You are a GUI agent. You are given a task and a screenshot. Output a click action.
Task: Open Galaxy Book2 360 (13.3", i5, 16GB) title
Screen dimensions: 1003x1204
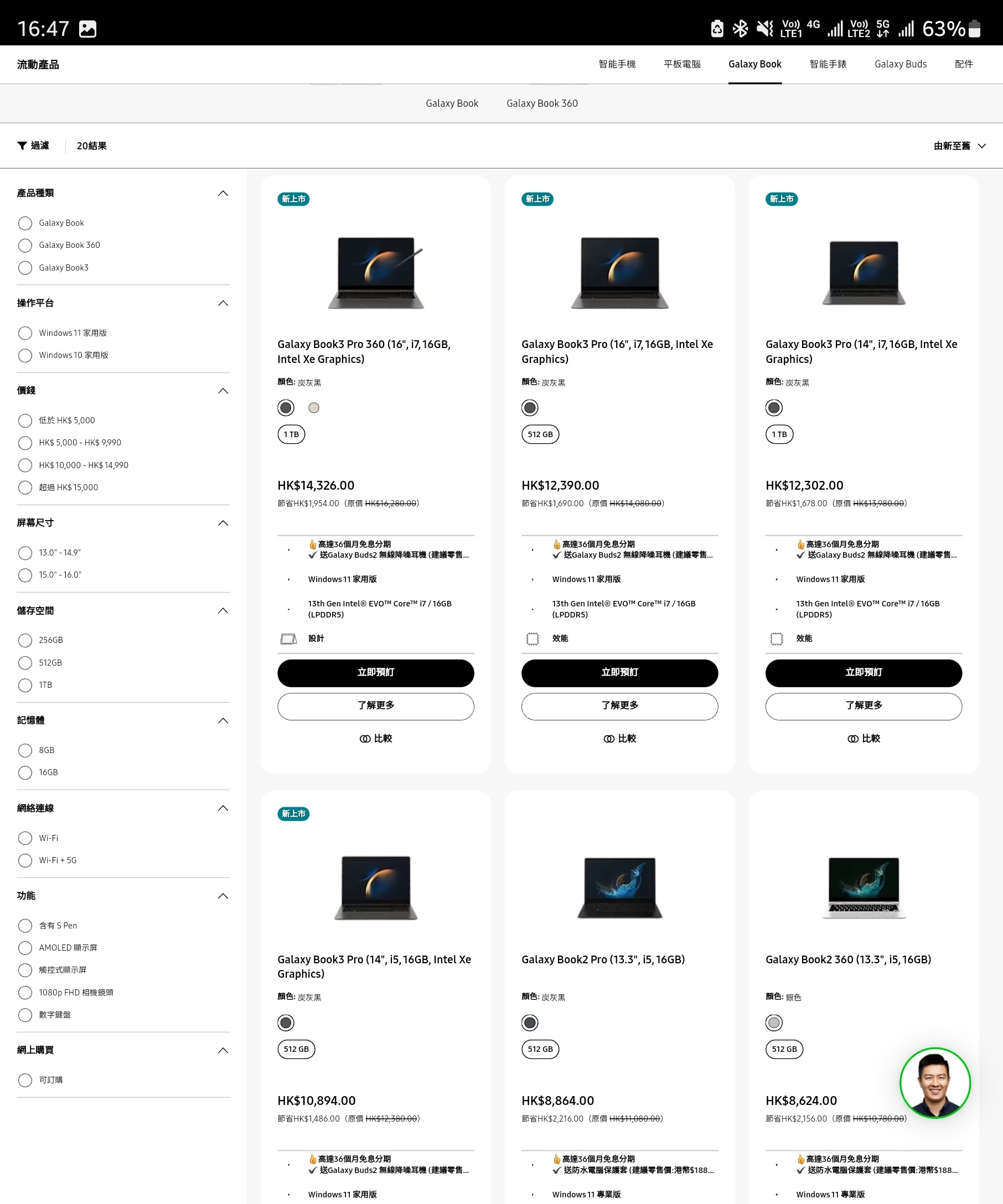pyautogui.click(x=848, y=960)
